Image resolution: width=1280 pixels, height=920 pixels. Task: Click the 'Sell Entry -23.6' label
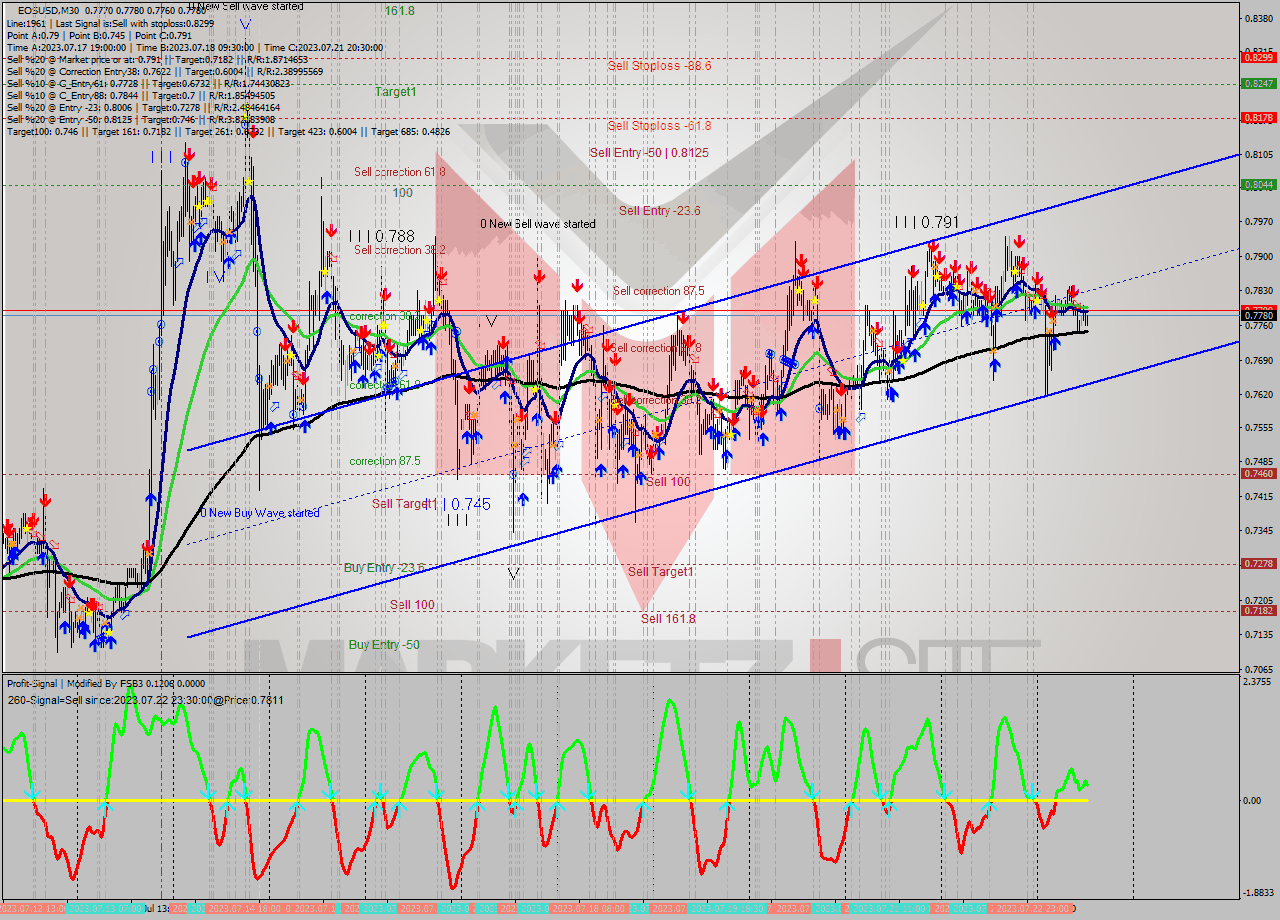(x=659, y=210)
